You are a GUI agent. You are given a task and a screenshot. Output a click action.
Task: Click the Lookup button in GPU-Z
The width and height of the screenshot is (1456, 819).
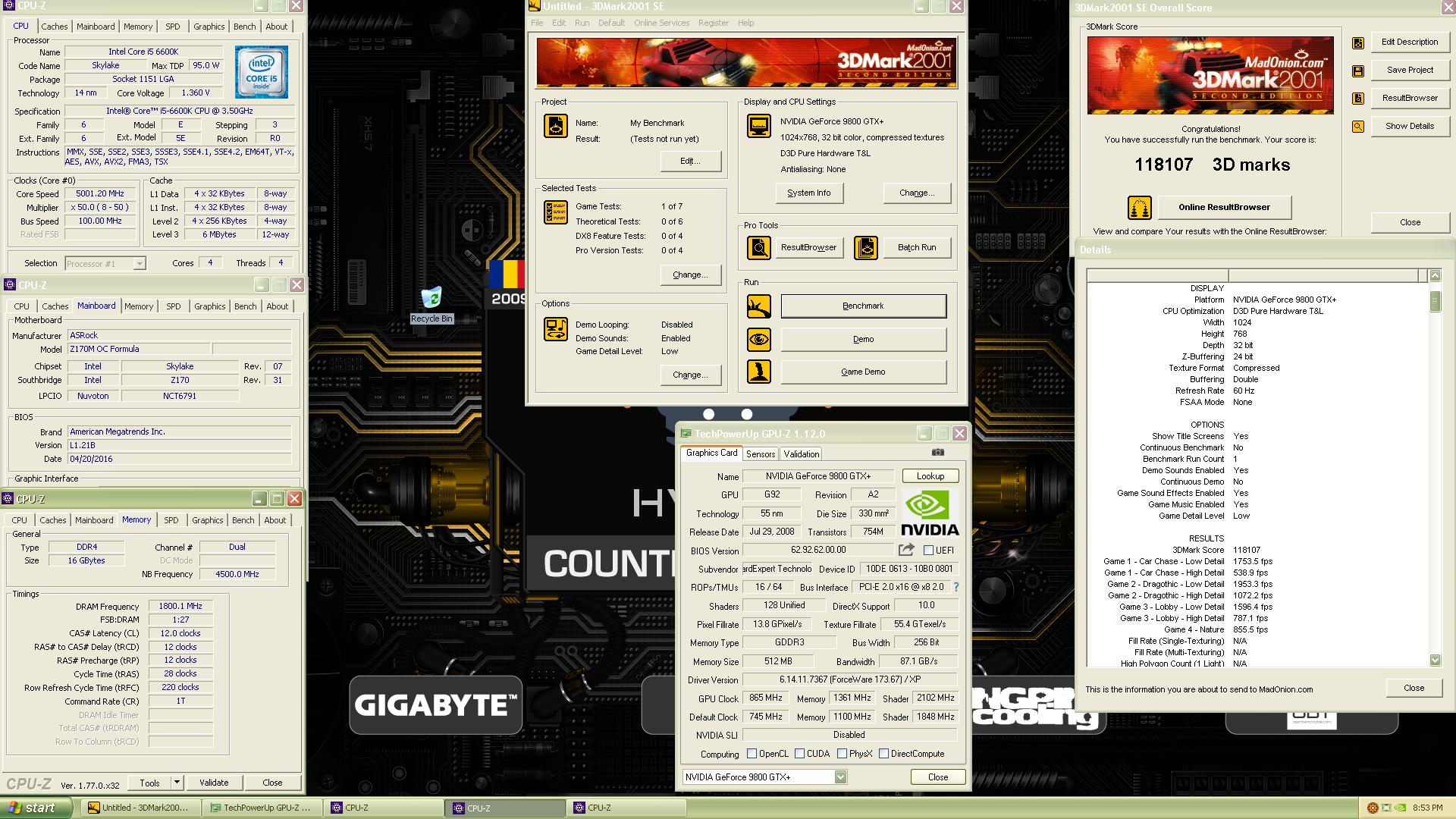tap(930, 476)
